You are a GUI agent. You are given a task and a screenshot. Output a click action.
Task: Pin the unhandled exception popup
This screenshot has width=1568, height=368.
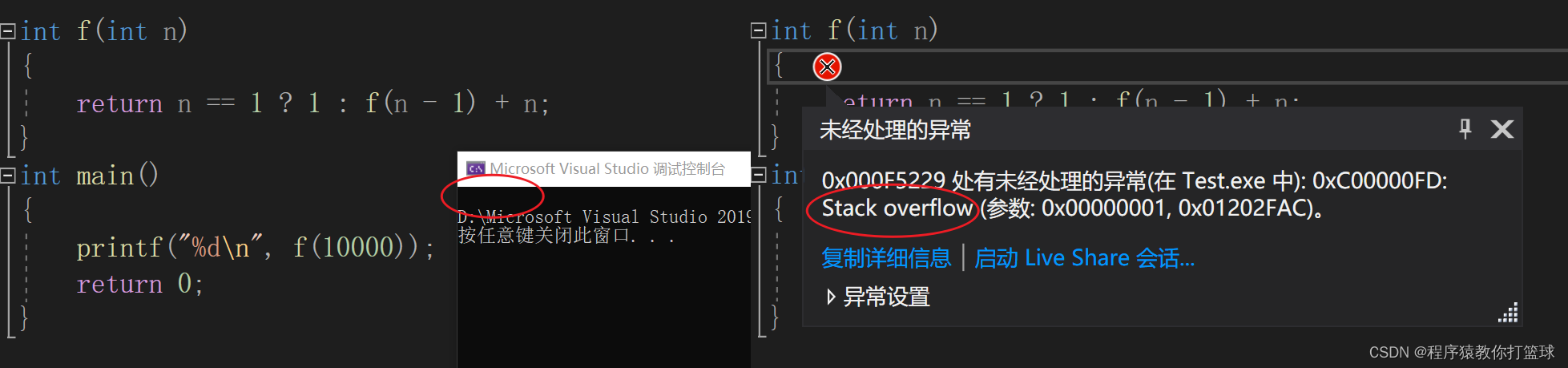pyautogui.click(x=1465, y=128)
